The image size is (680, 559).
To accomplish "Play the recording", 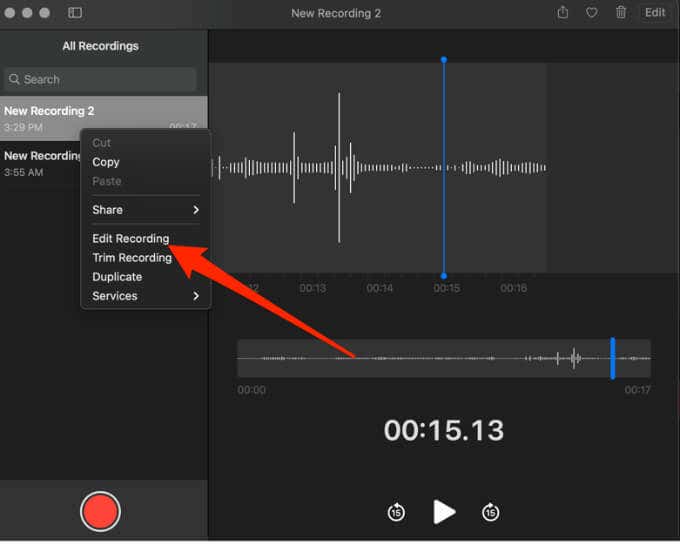I will (x=444, y=512).
